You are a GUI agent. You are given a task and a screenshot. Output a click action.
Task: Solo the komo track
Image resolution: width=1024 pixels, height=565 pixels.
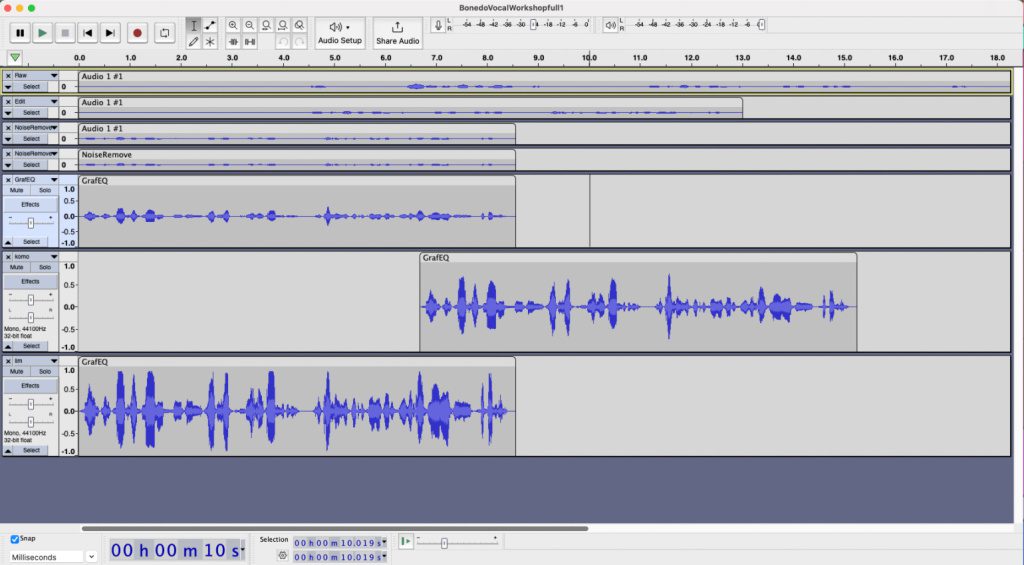pos(44,267)
